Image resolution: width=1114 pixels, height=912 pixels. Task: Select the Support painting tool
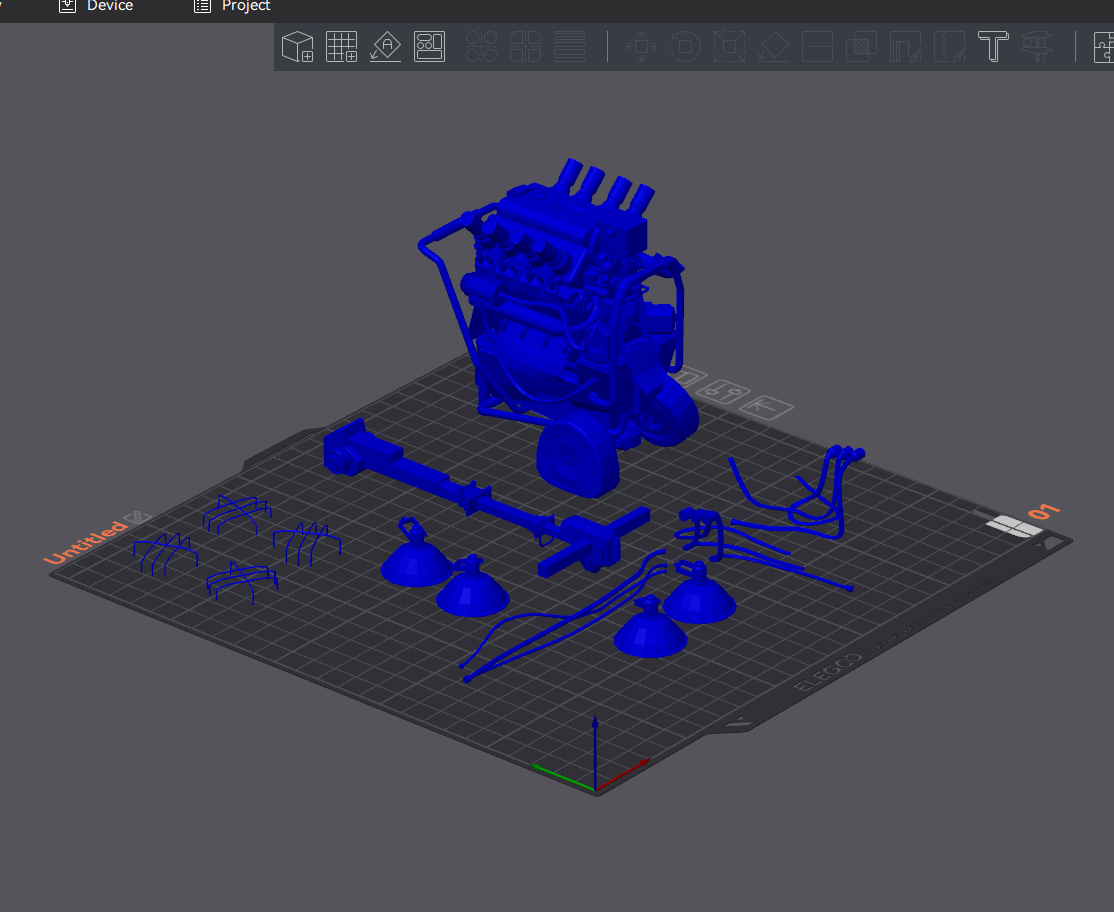905,47
